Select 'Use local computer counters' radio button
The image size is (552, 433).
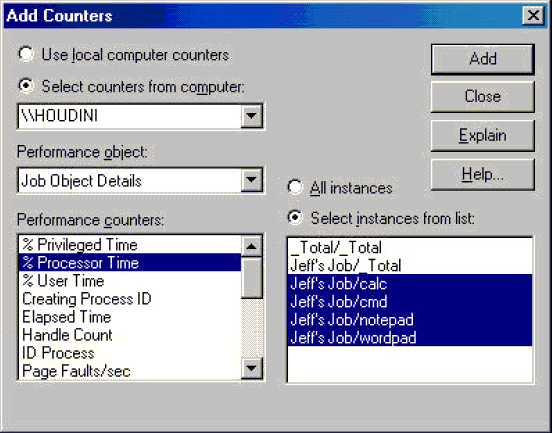pyautogui.click(x=26, y=54)
